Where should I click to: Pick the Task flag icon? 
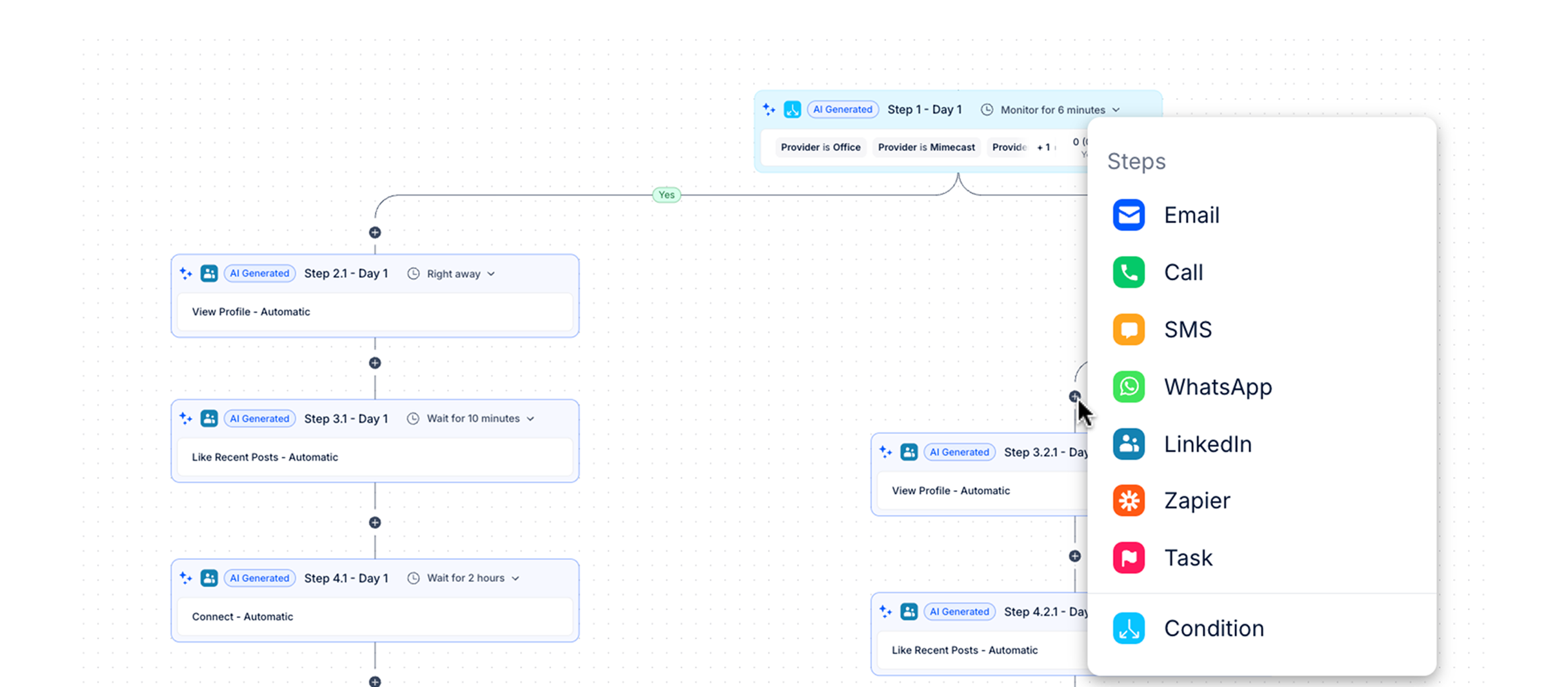tap(1129, 558)
